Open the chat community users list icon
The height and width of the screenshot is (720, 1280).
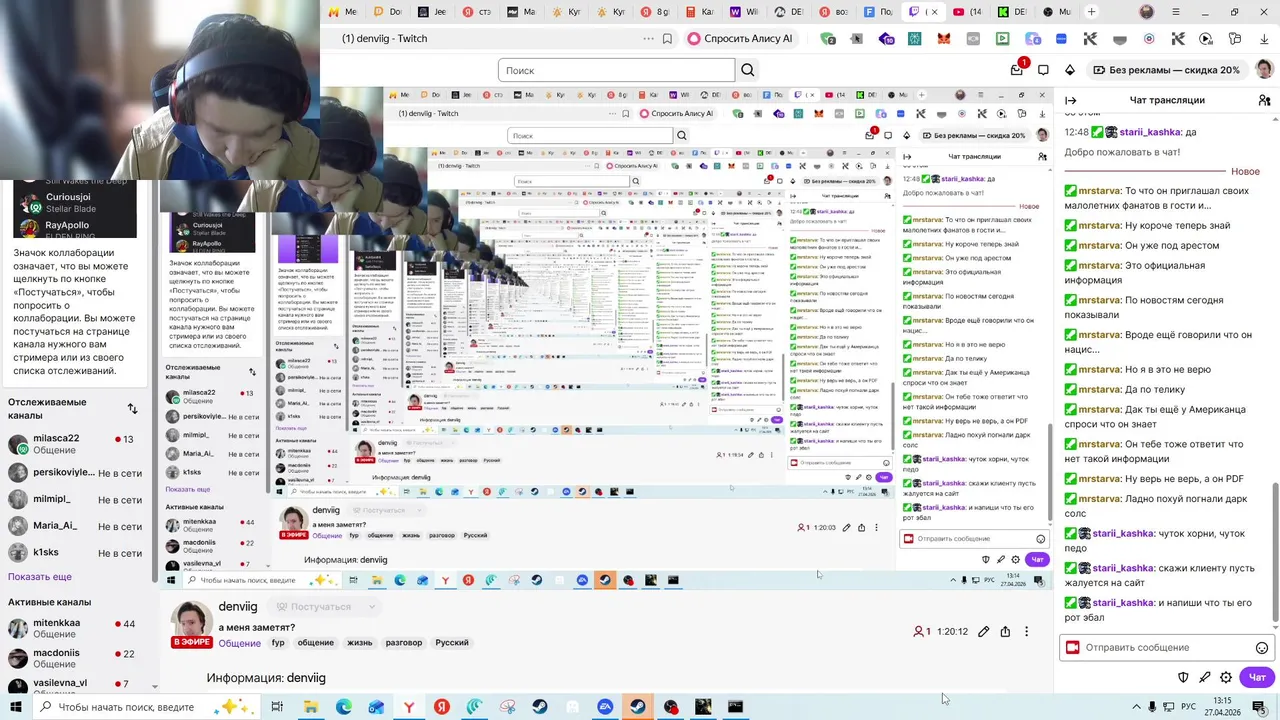[1264, 100]
